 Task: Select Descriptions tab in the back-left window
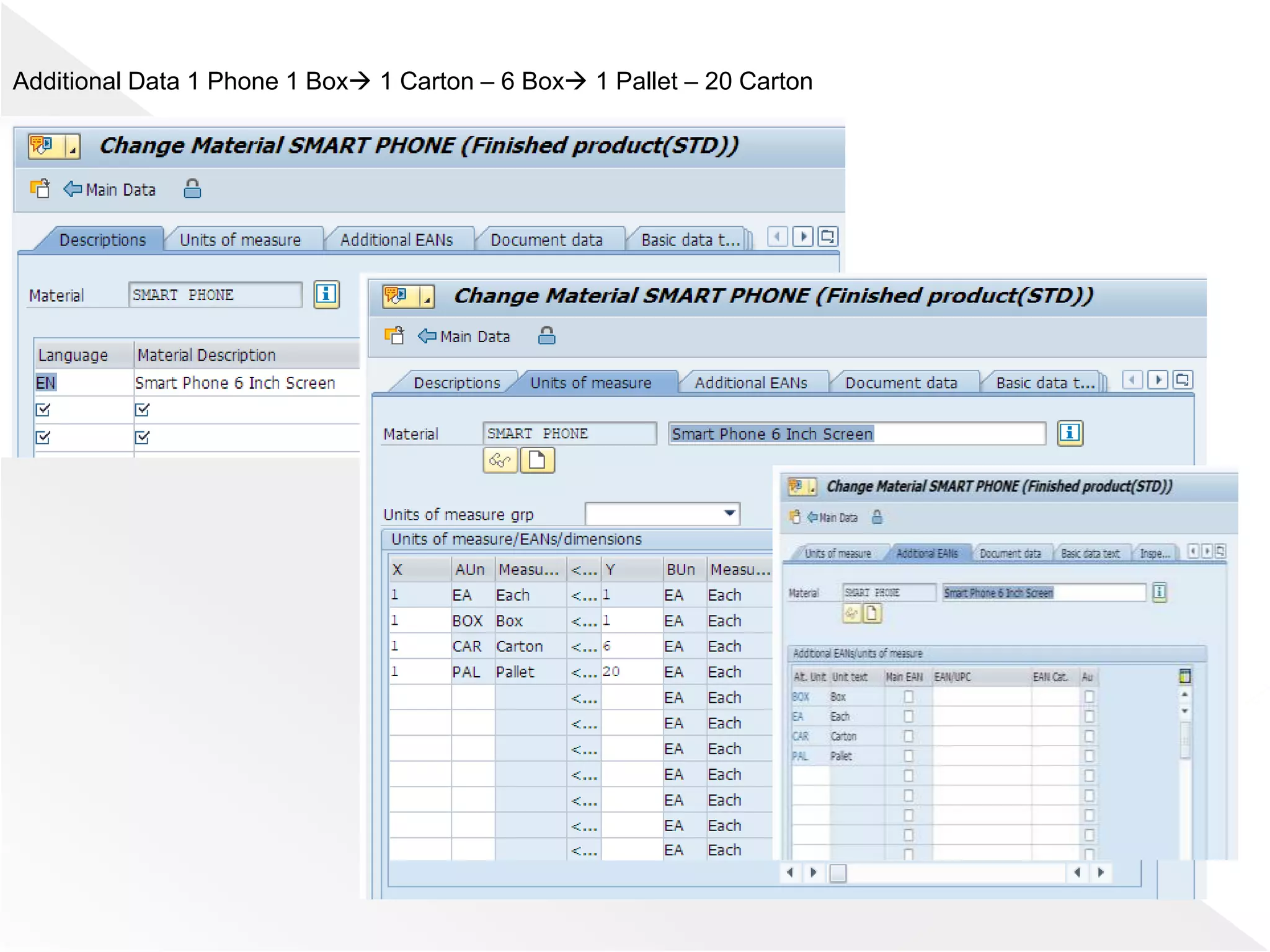[102, 240]
